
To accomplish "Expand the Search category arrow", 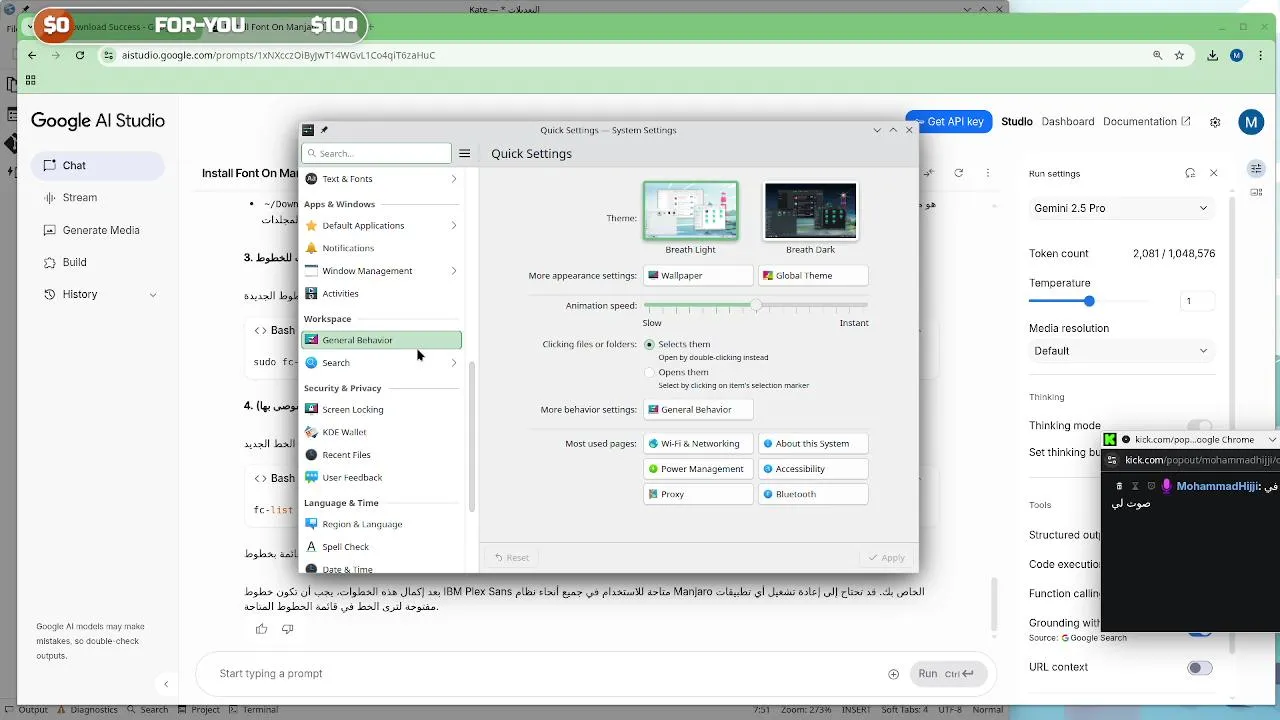I will [x=453, y=363].
